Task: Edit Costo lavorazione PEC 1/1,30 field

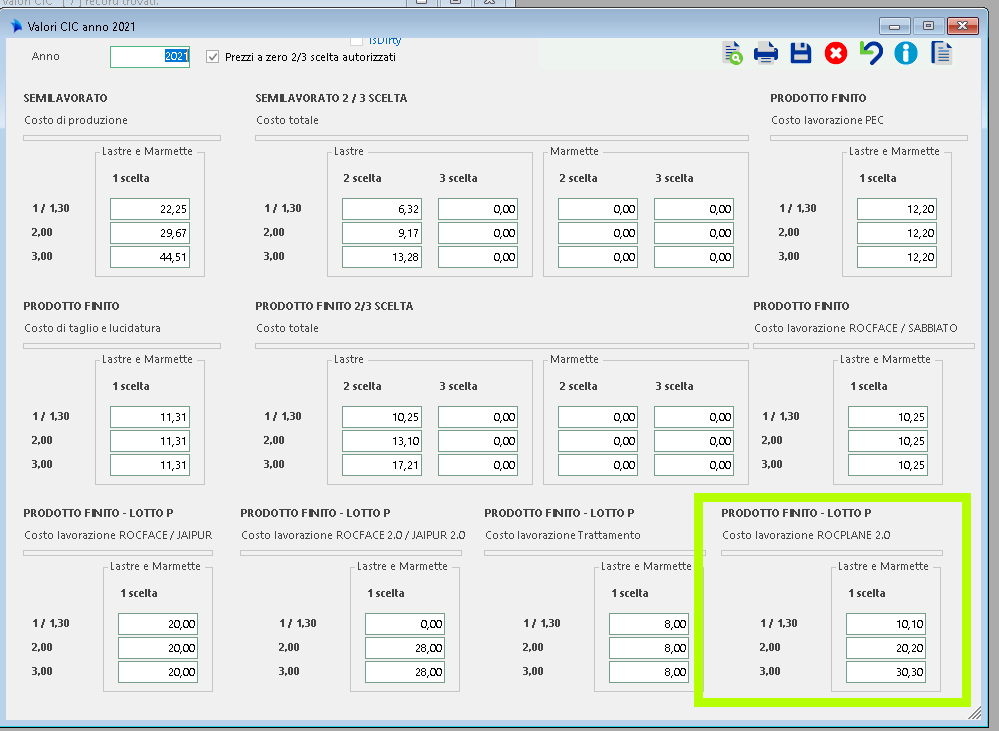Action: pos(896,209)
